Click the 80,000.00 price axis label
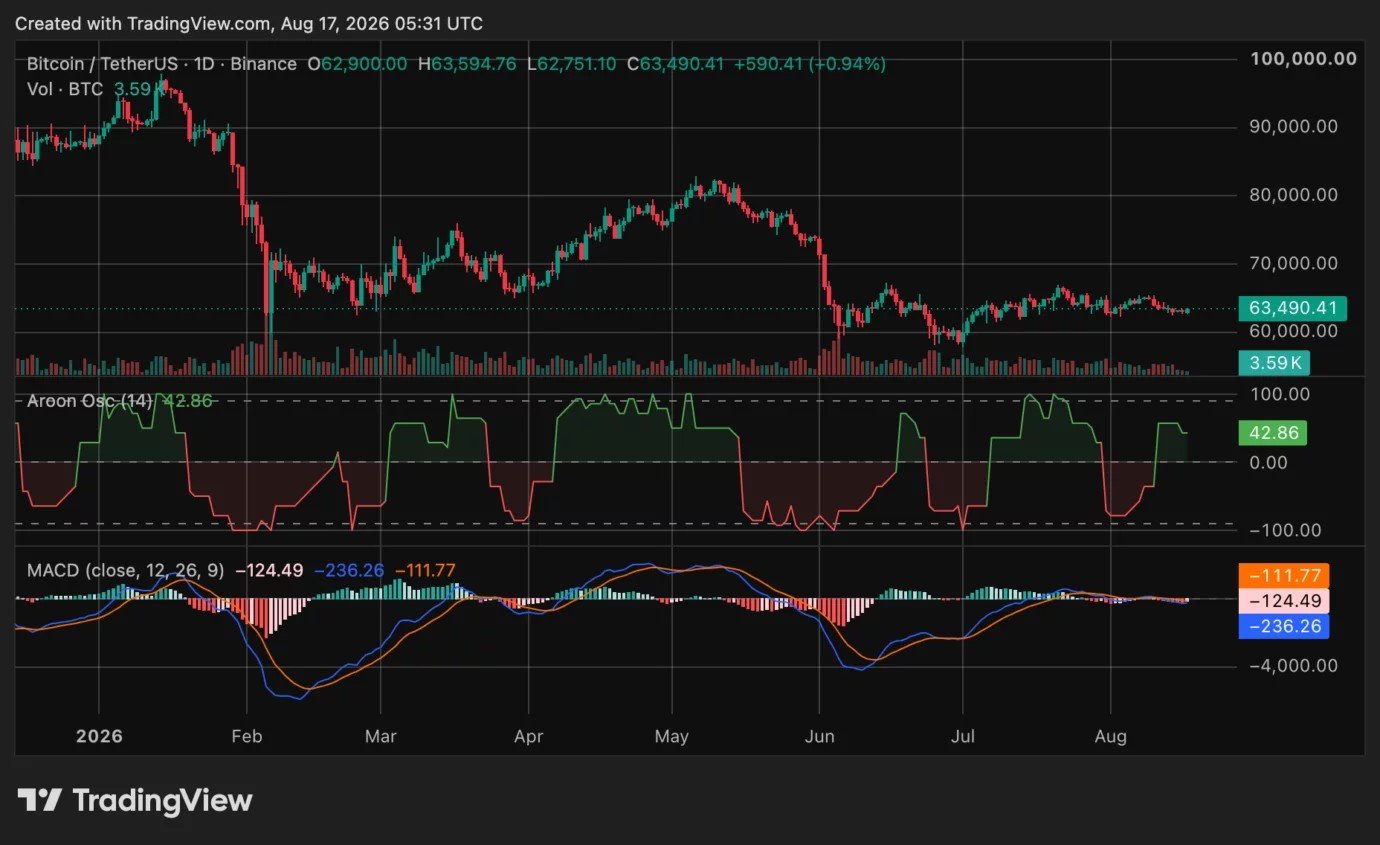 [x=1293, y=195]
